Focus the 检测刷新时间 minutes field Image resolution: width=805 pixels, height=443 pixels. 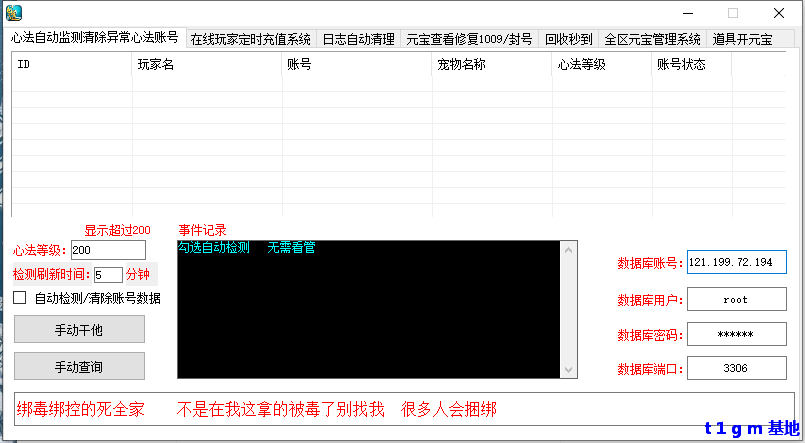tap(108, 274)
